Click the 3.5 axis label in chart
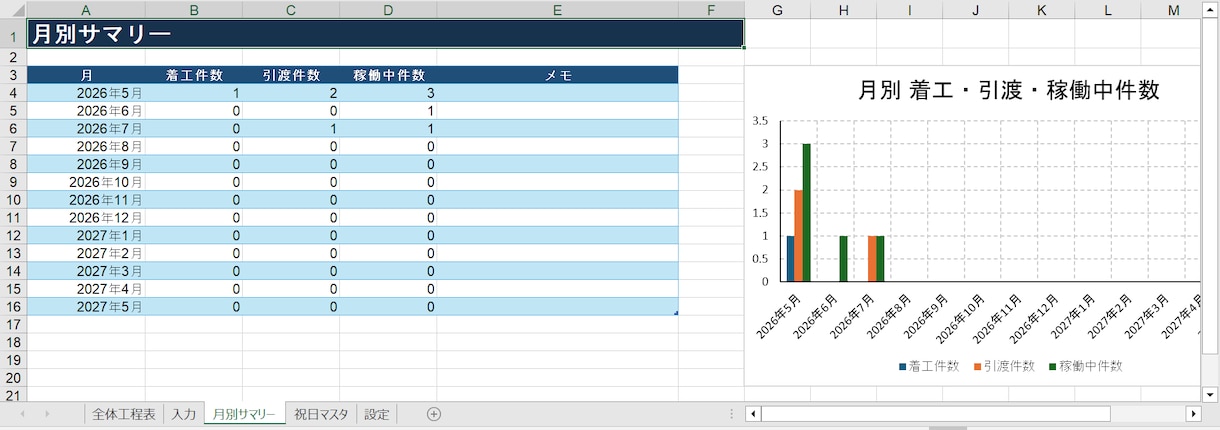This screenshot has width=1220, height=430. point(759,121)
